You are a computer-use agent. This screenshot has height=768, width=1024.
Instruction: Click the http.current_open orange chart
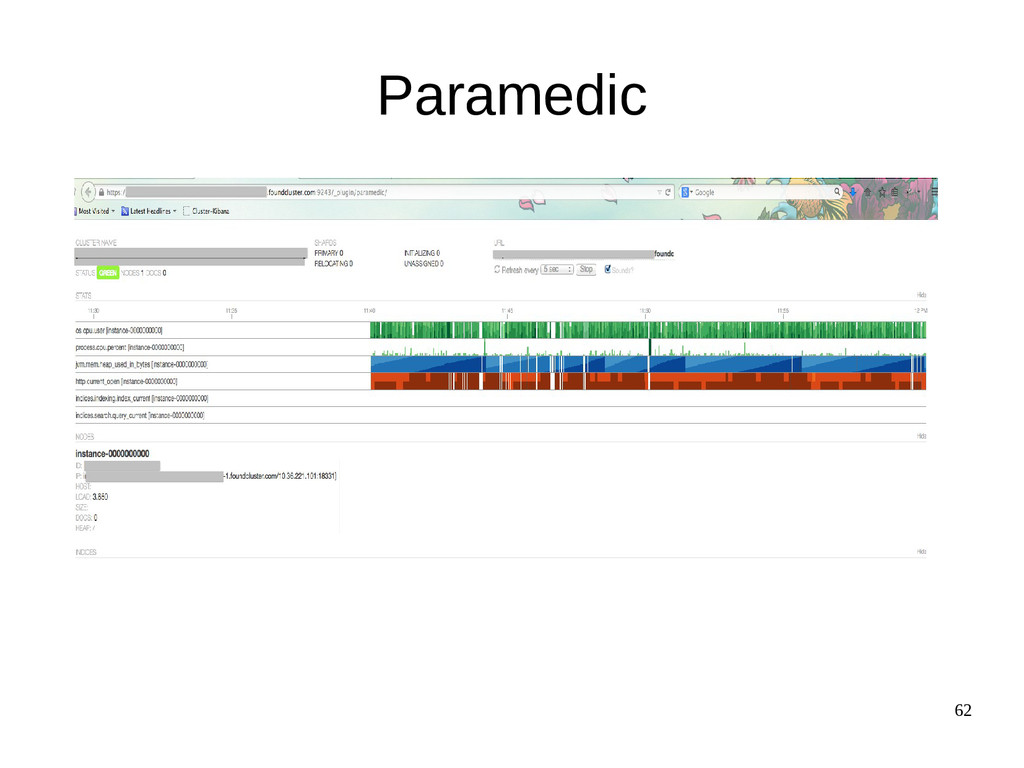coord(648,381)
